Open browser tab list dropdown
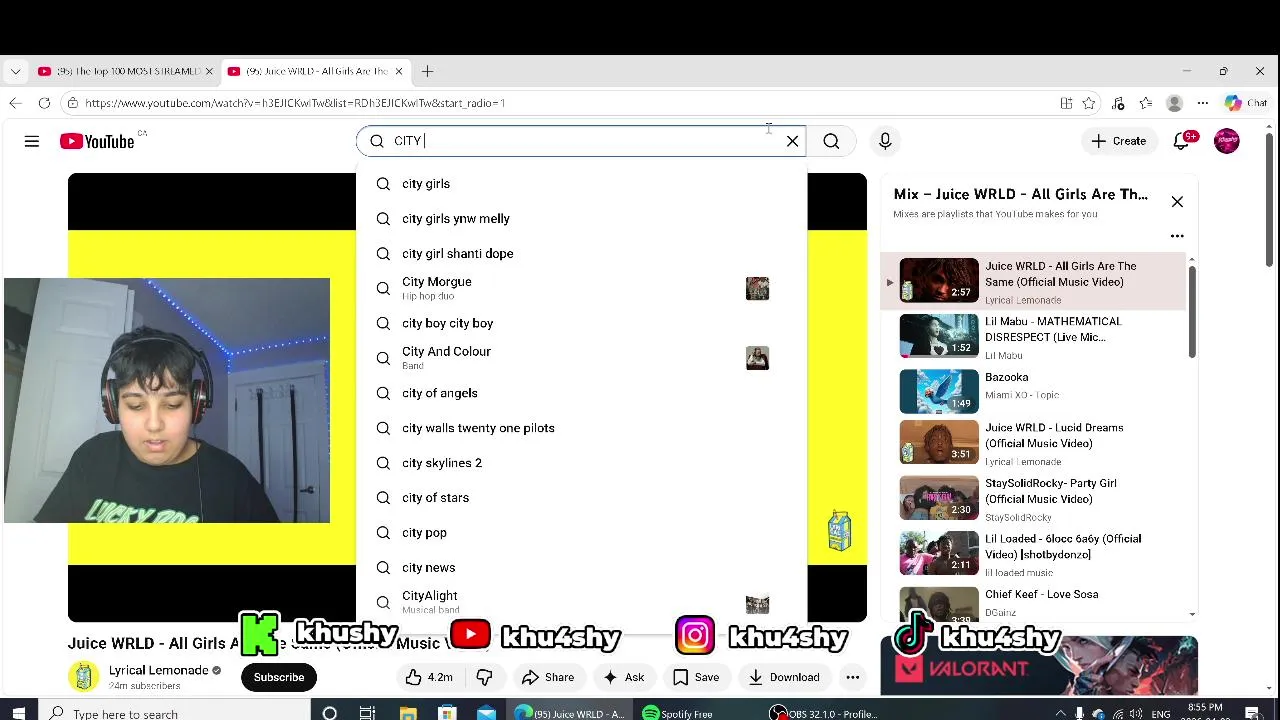This screenshot has width=1280, height=720. [15, 72]
